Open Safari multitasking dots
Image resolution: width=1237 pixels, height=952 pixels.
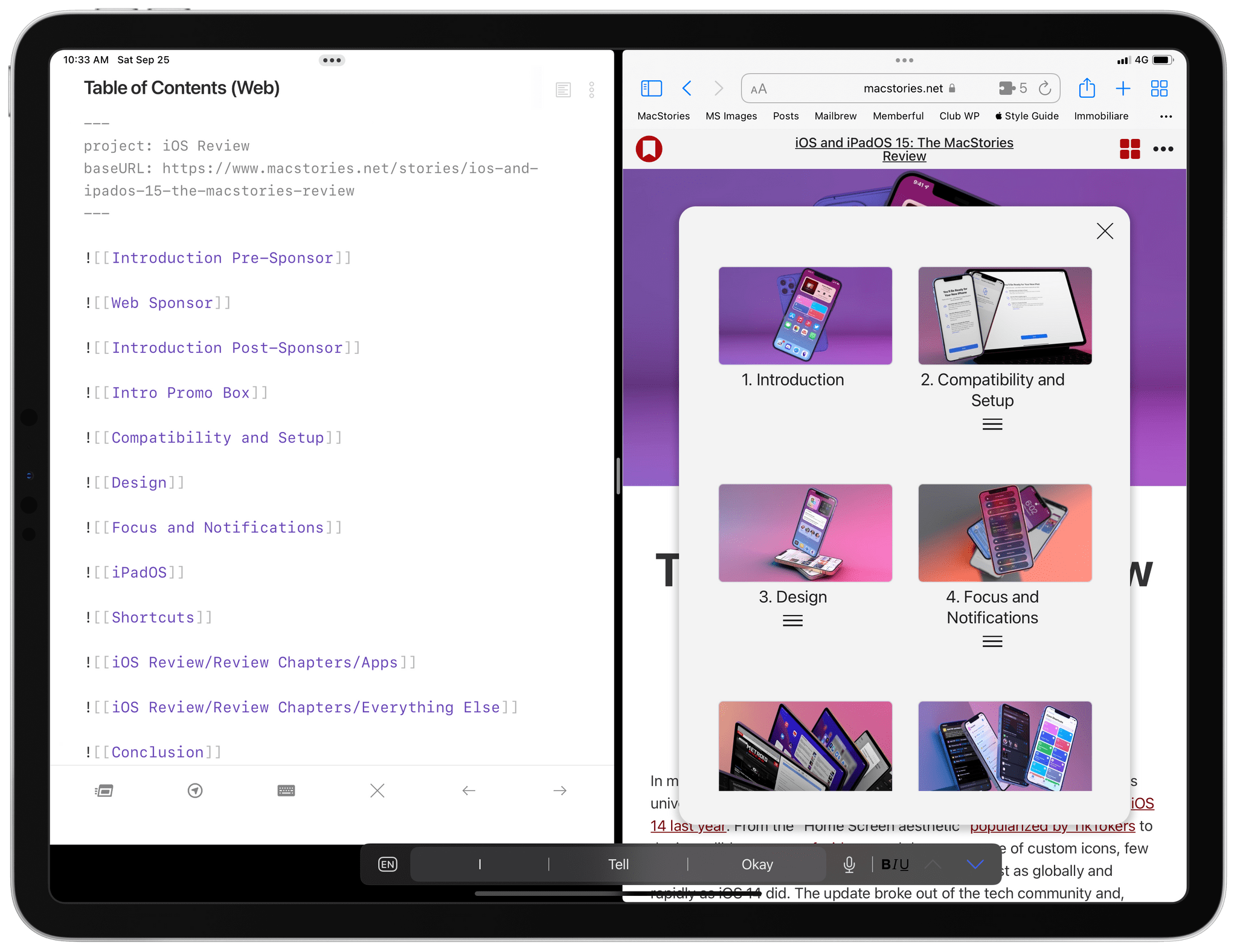(x=904, y=60)
